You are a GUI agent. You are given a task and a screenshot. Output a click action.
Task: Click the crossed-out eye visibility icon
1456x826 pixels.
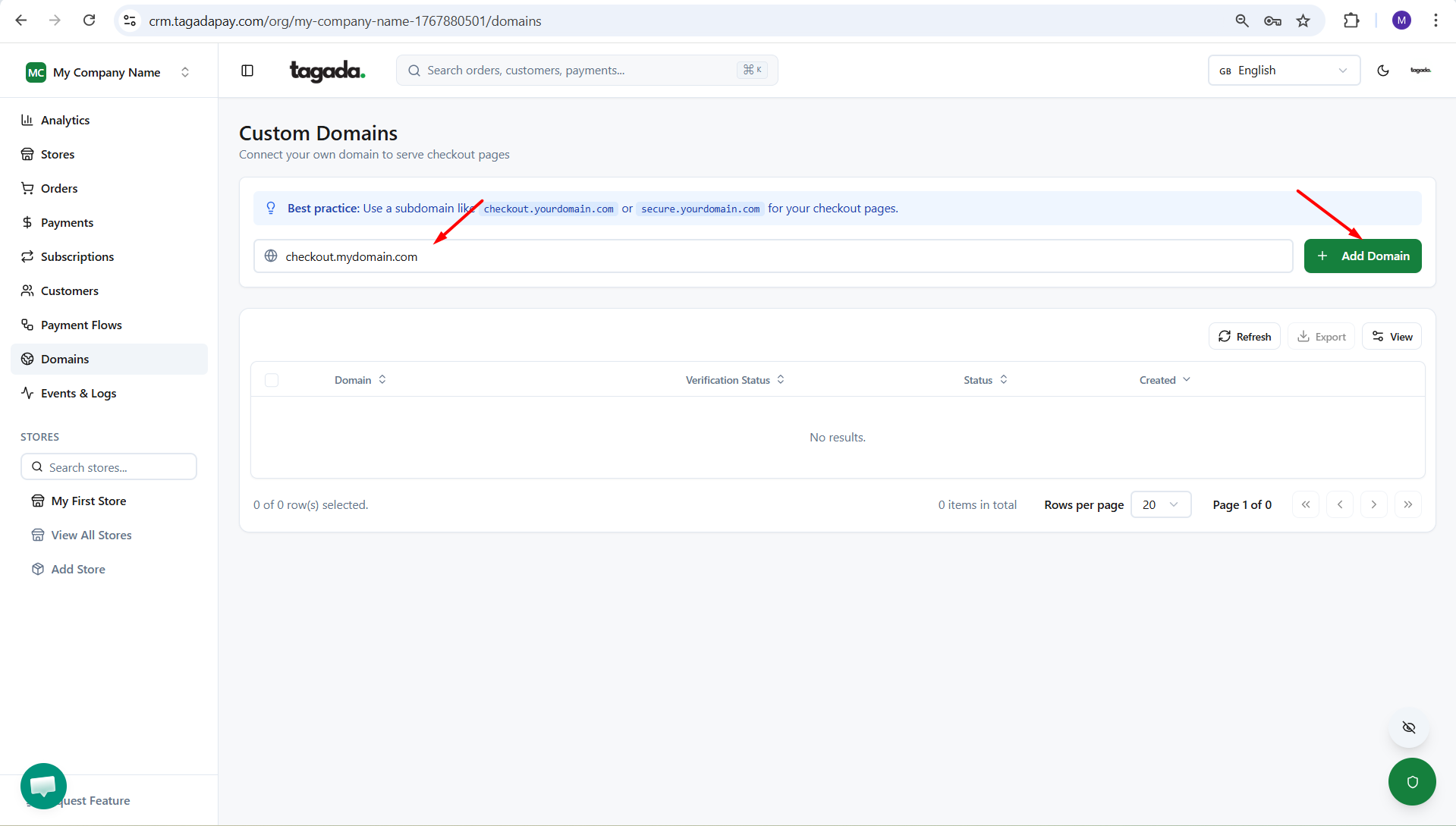coord(1409,727)
